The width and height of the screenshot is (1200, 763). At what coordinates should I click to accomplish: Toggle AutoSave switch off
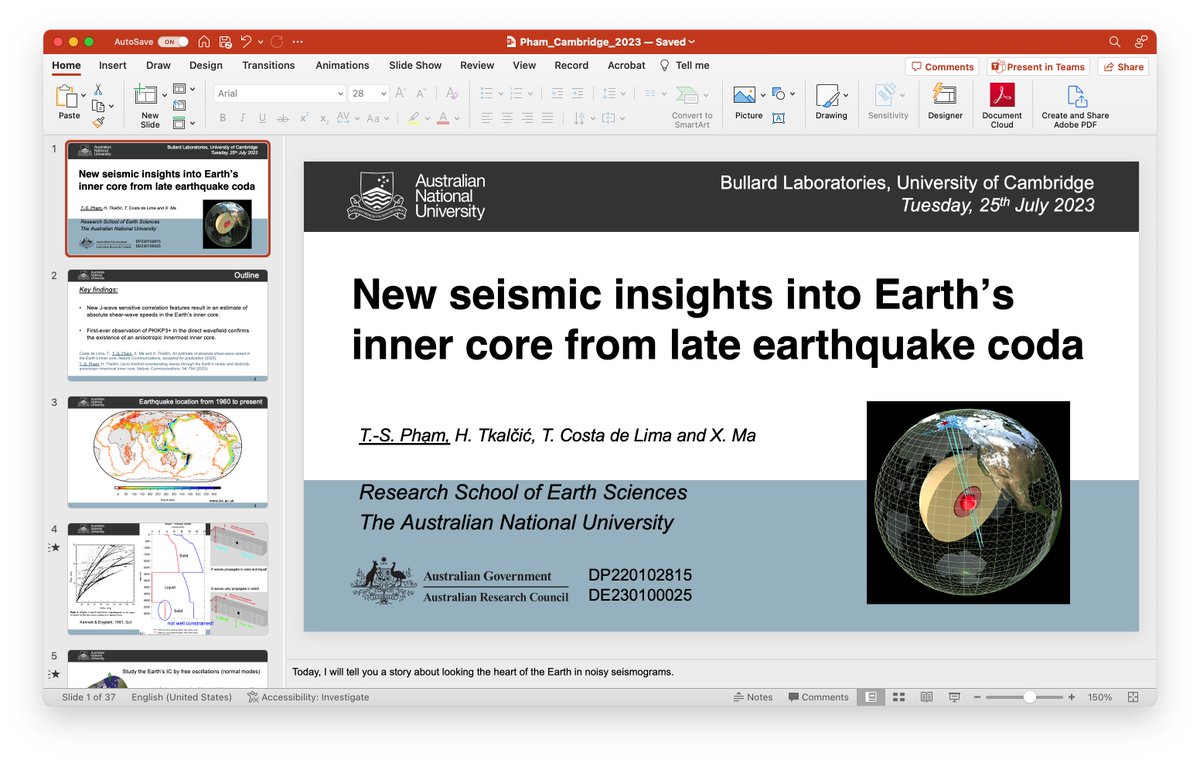173,42
